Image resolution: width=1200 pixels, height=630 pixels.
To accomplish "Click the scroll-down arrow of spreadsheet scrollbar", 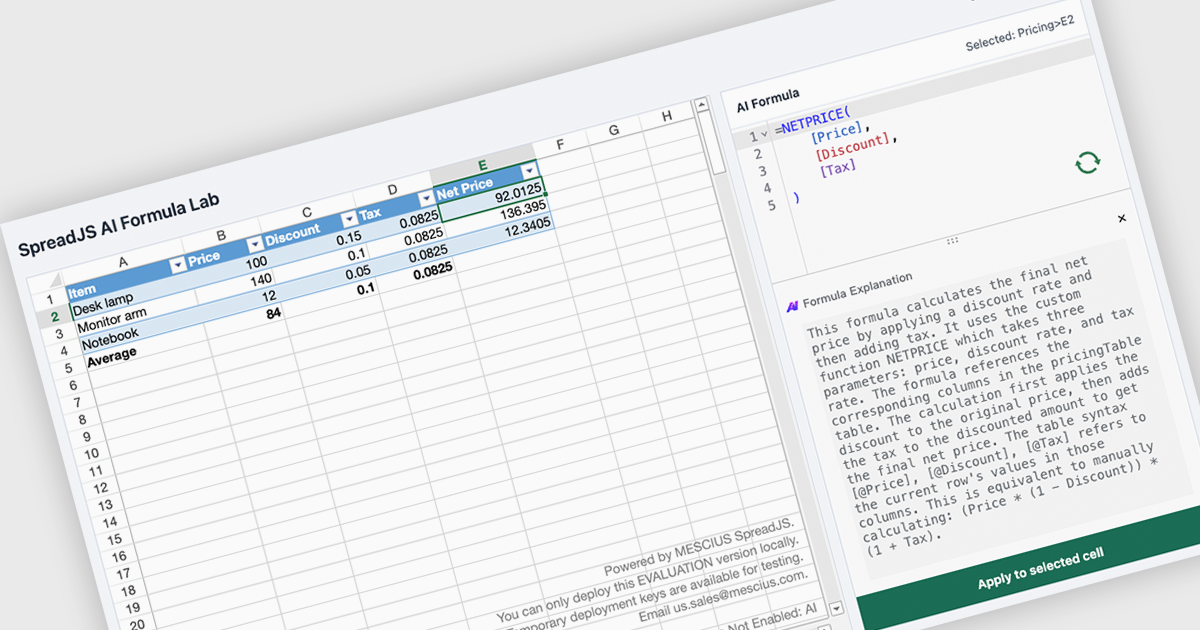I will (x=837, y=607).
